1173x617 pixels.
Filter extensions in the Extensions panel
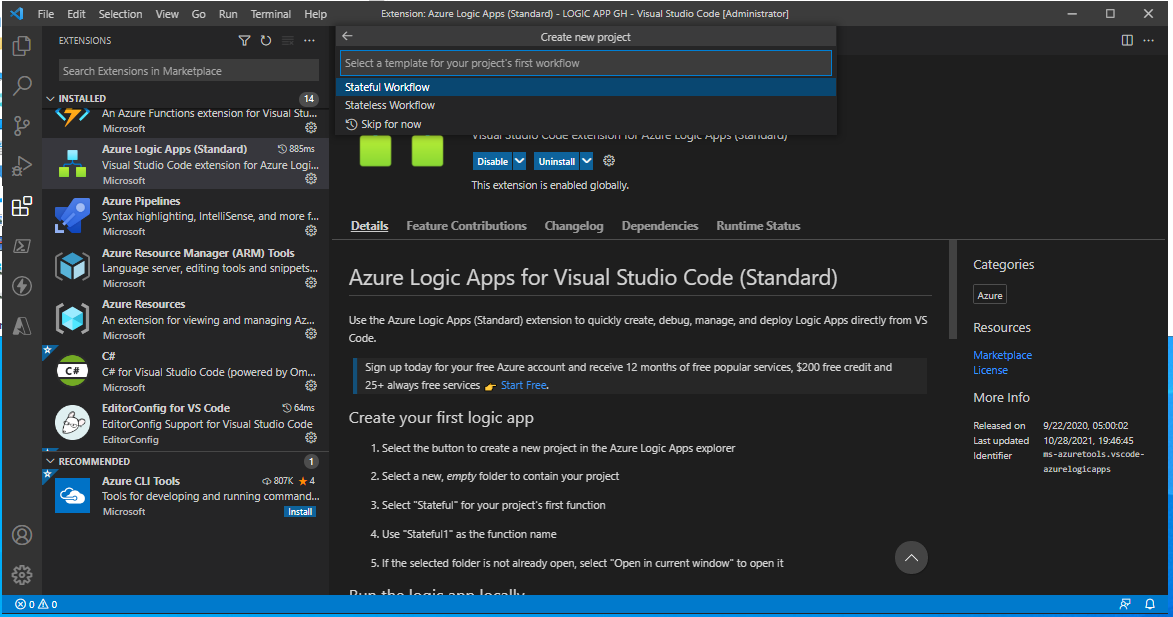[x=243, y=40]
